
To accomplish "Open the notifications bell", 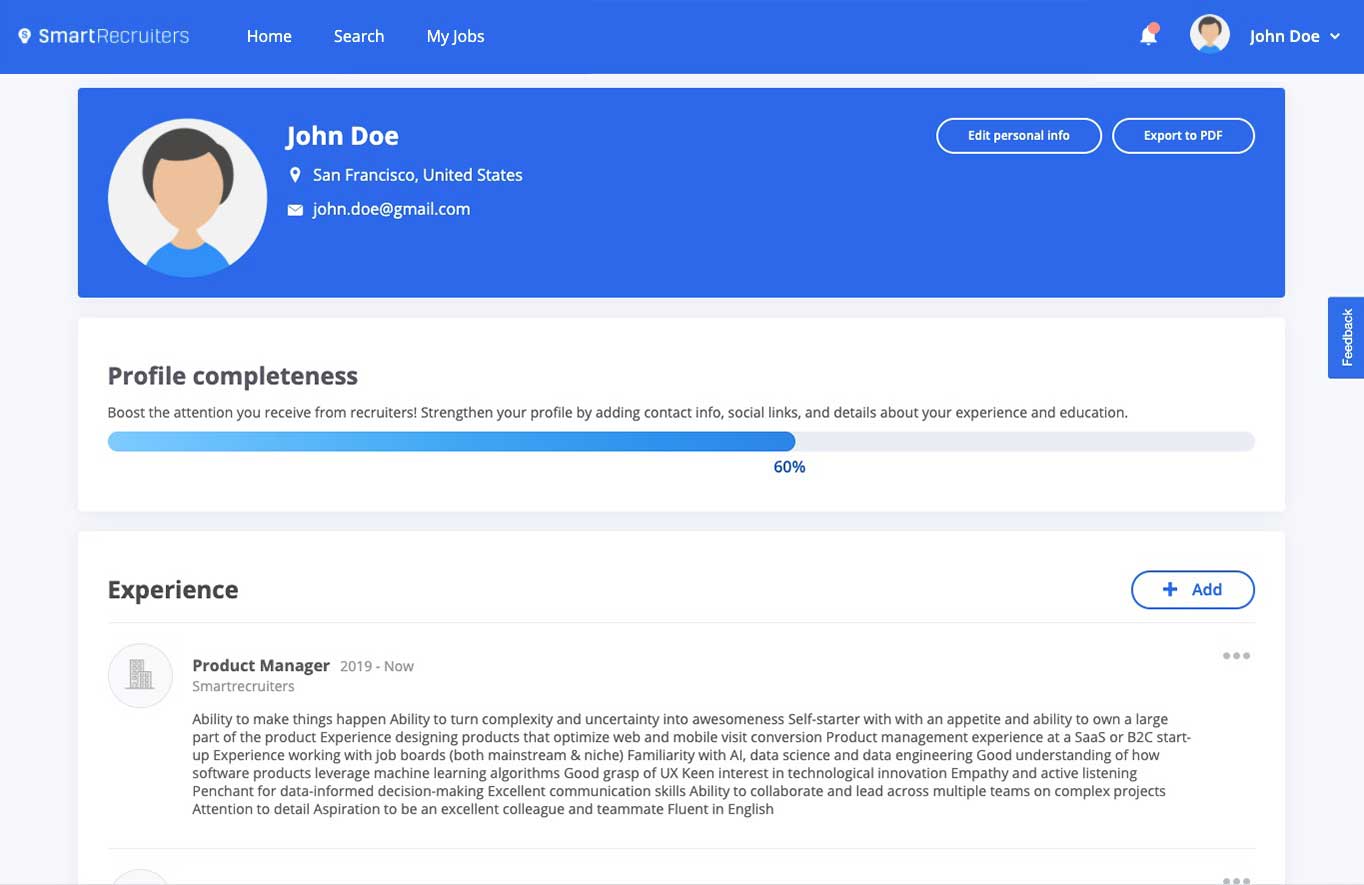I will click(x=1148, y=36).
